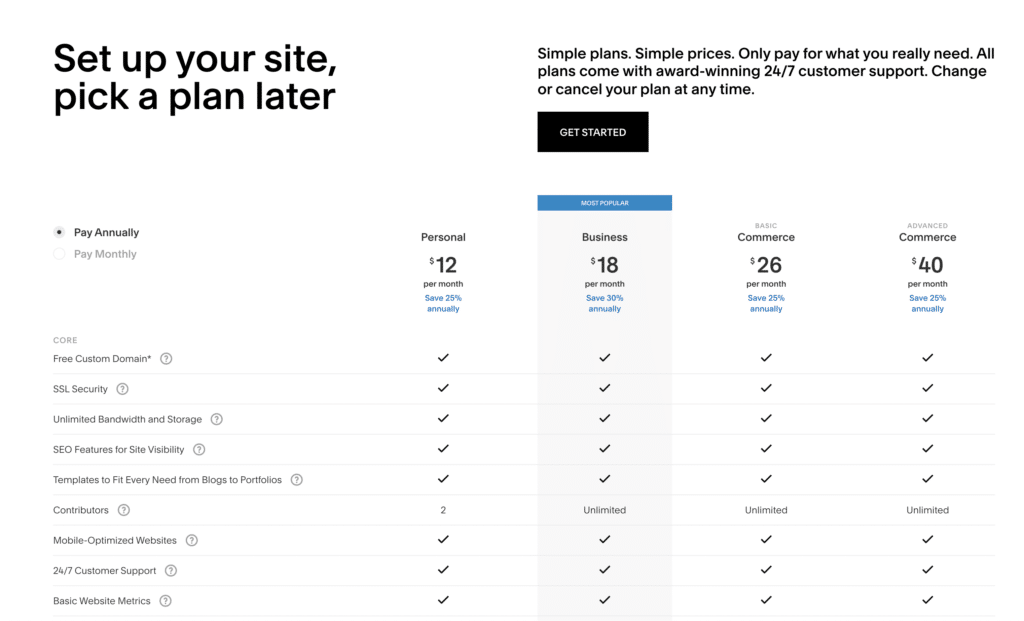Screen dimensions: 1024x621
Task: Click help icon next to Templates row
Action: pos(296,480)
